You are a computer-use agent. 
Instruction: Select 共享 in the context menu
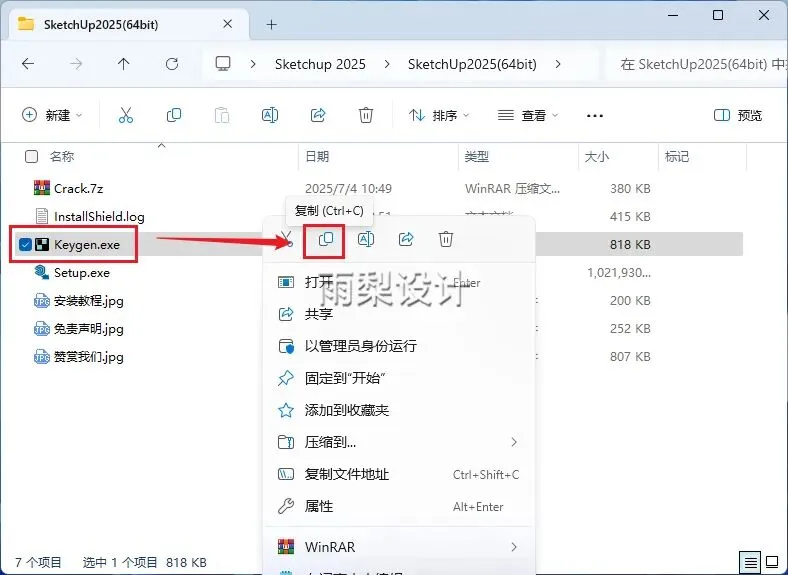399,314
